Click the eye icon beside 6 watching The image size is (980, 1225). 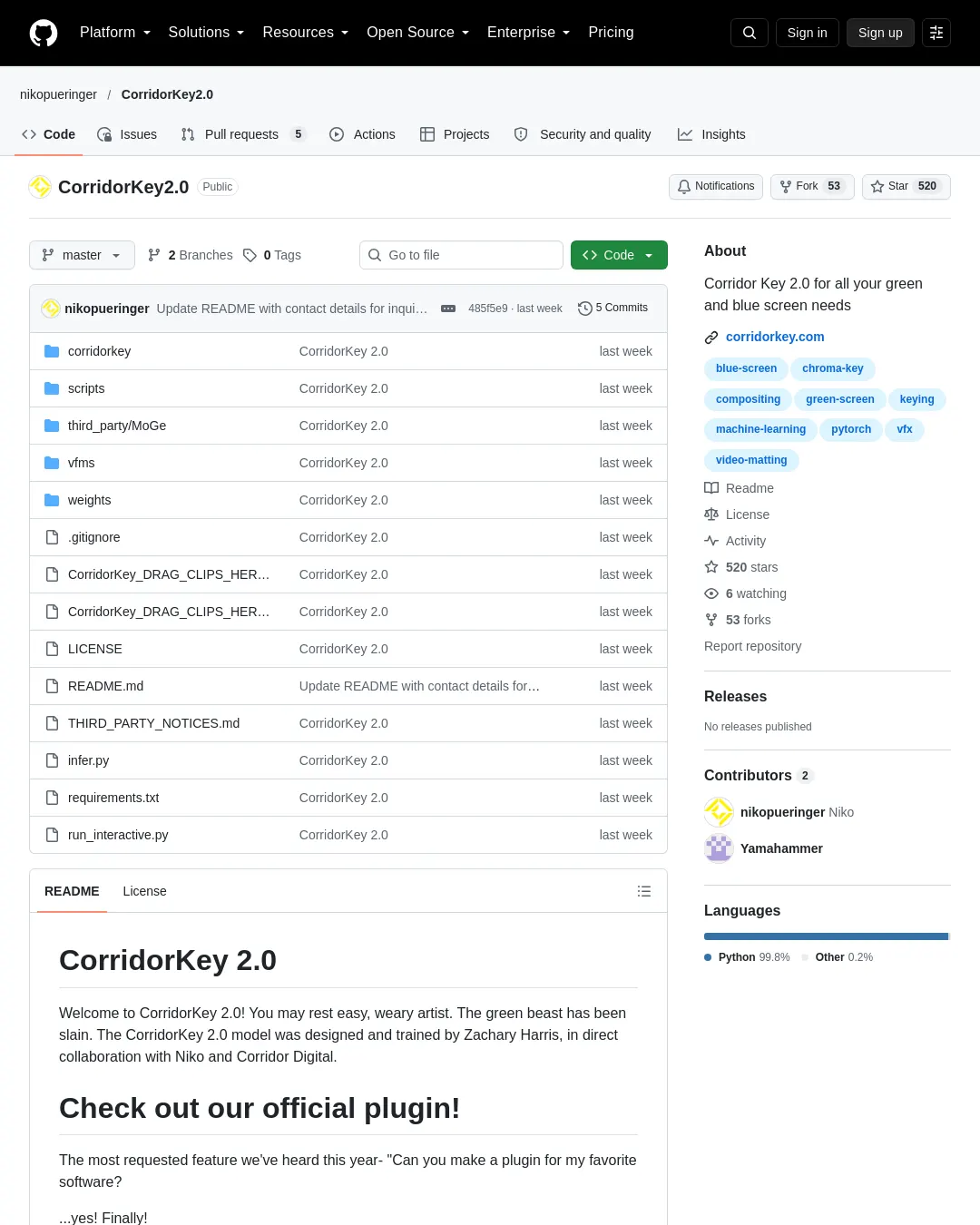(x=711, y=593)
